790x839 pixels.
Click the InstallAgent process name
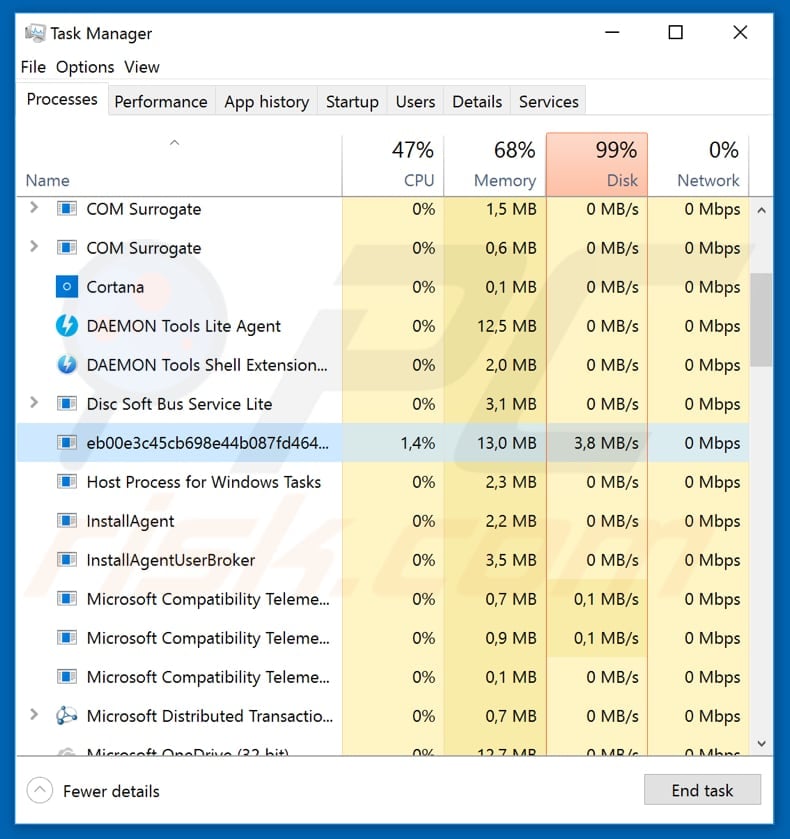[x=131, y=521]
